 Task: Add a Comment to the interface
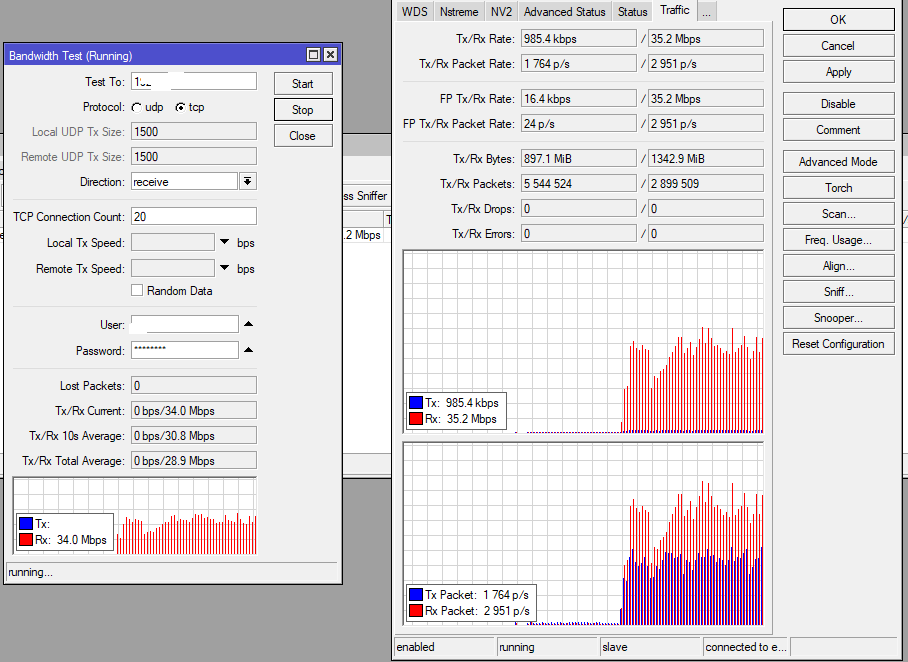tap(838, 130)
